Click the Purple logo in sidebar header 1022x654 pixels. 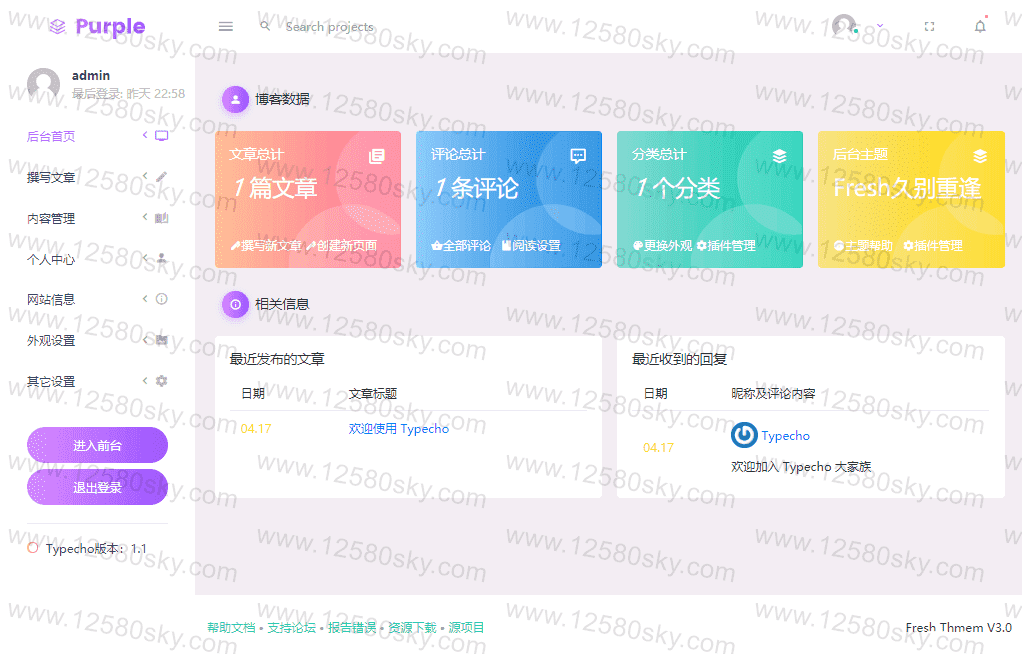coord(98,27)
